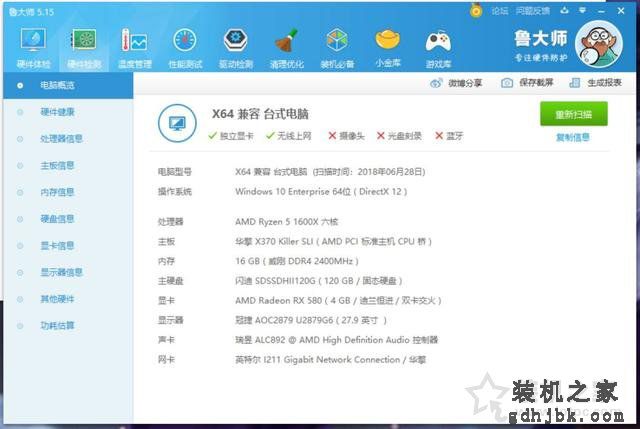The image size is (640, 429).
Task: Click the X370 Killer SLI motherboard value
Action: [x=333, y=242]
